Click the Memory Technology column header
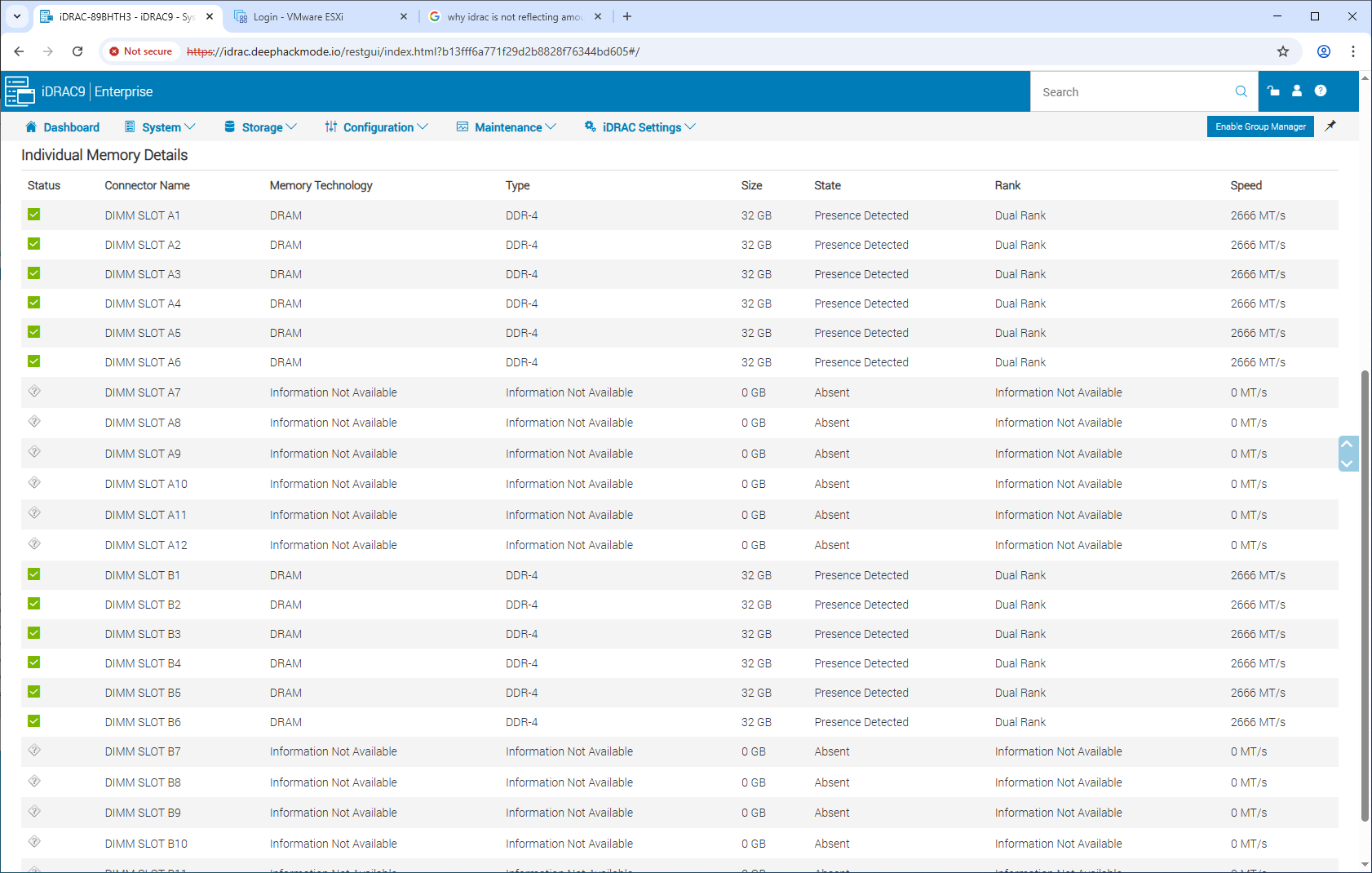 click(321, 185)
